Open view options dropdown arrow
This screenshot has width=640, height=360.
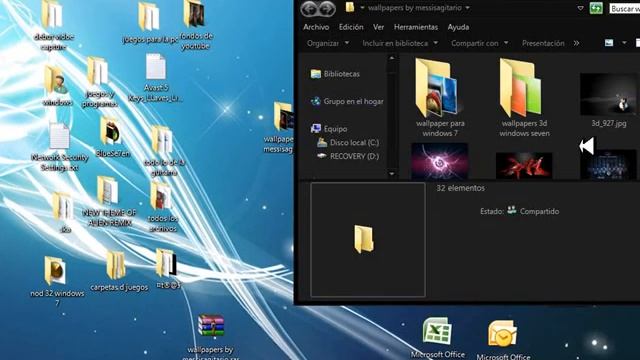(624, 43)
